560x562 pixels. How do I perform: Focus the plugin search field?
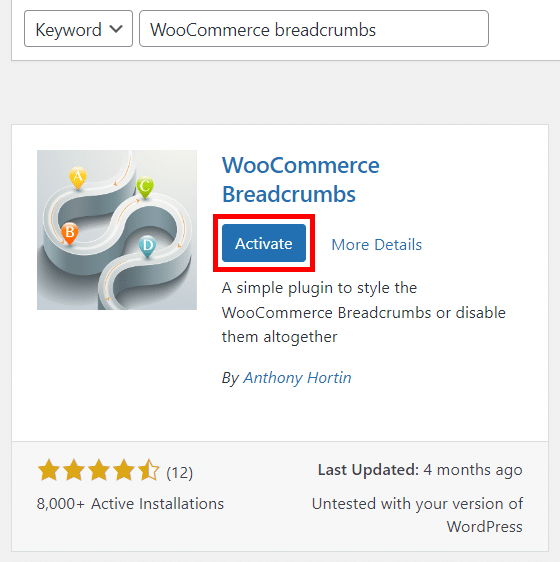click(314, 29)
